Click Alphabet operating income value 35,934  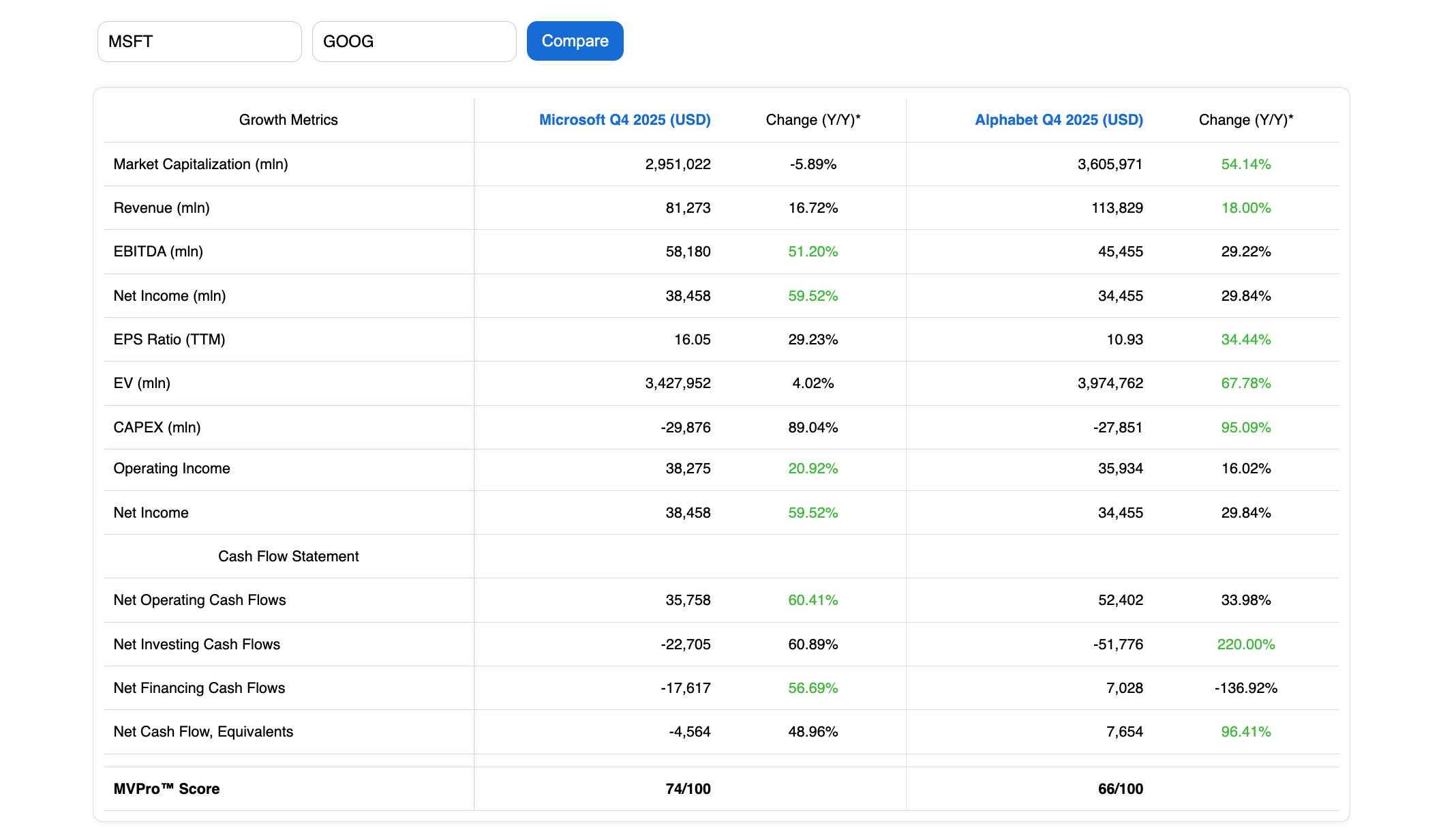coord(1120,469)
